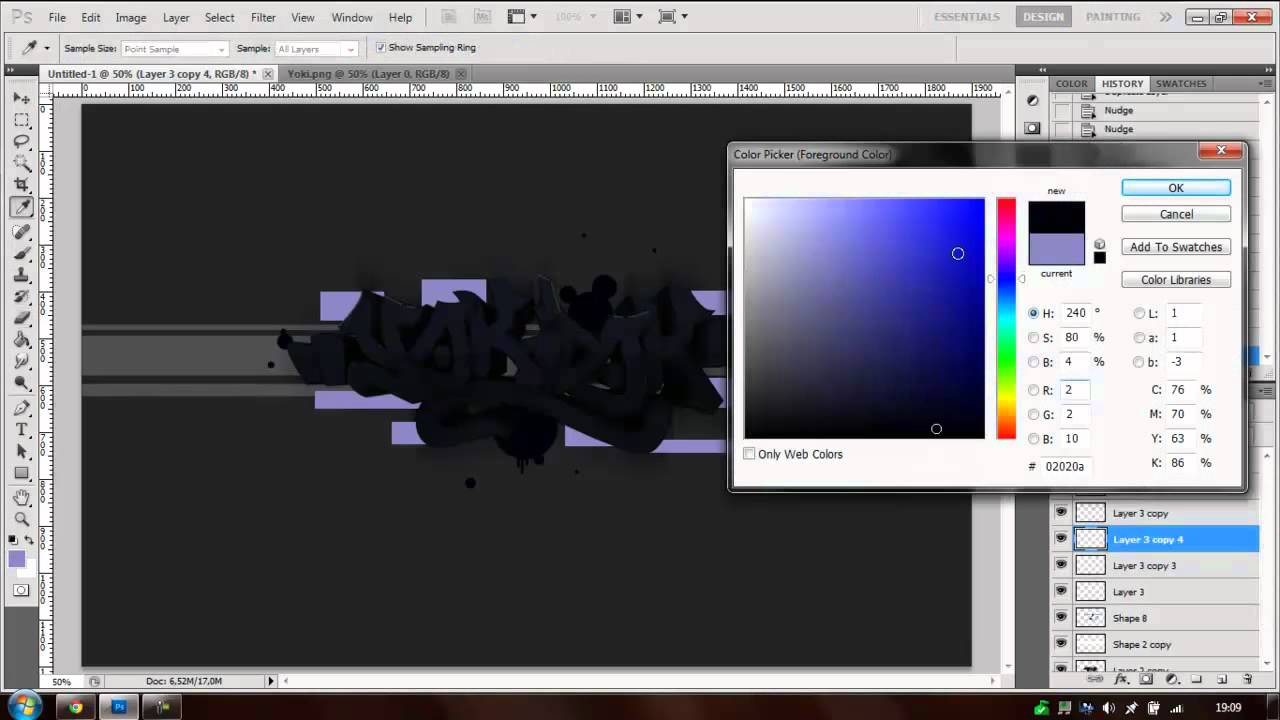The image size is (1280, 720).
Task: Select the Paint Bucket tool
Action: coord(21,341)
